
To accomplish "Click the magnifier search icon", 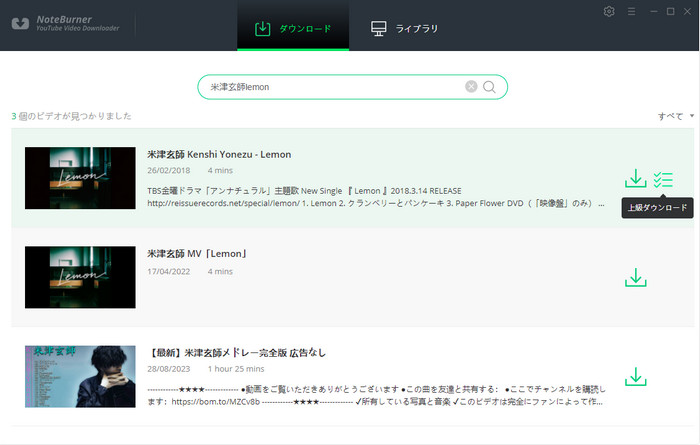I will (x=489, y=87).
